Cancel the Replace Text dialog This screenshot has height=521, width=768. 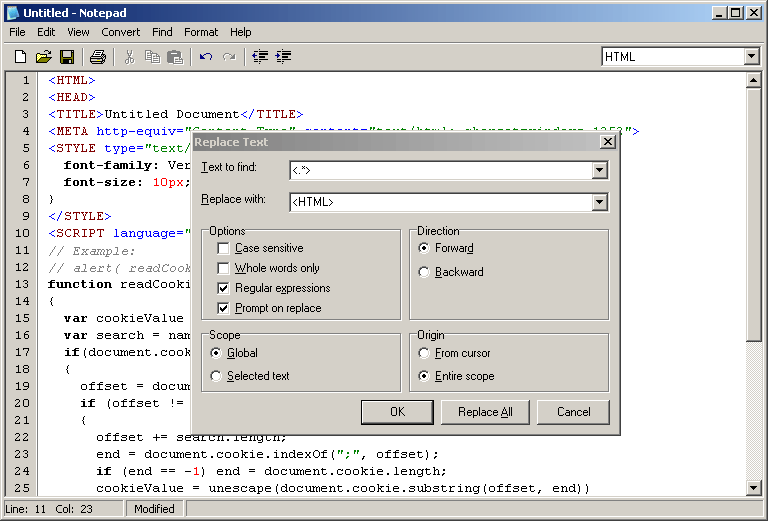573,412
